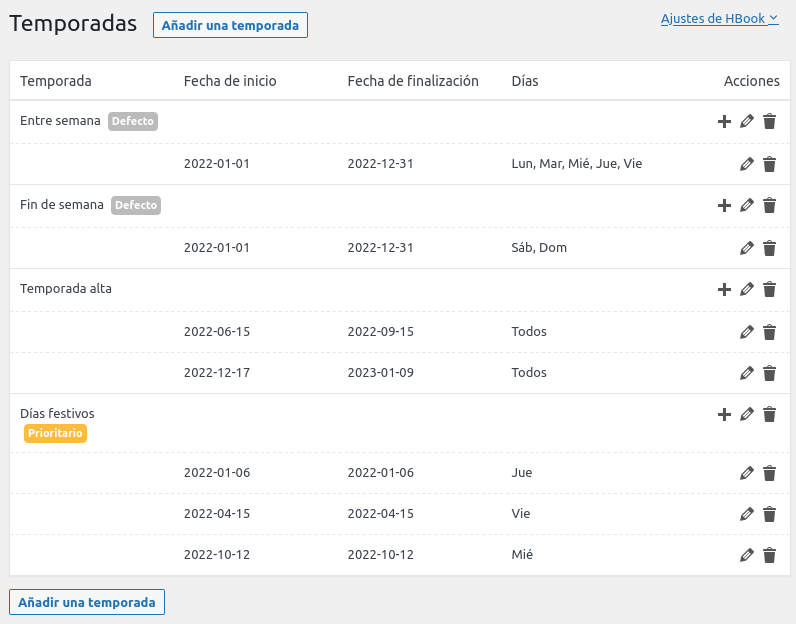796x624 pixels.
Task: Delete the 2022-12-17 date range row
Action: (x=769, y=373)
